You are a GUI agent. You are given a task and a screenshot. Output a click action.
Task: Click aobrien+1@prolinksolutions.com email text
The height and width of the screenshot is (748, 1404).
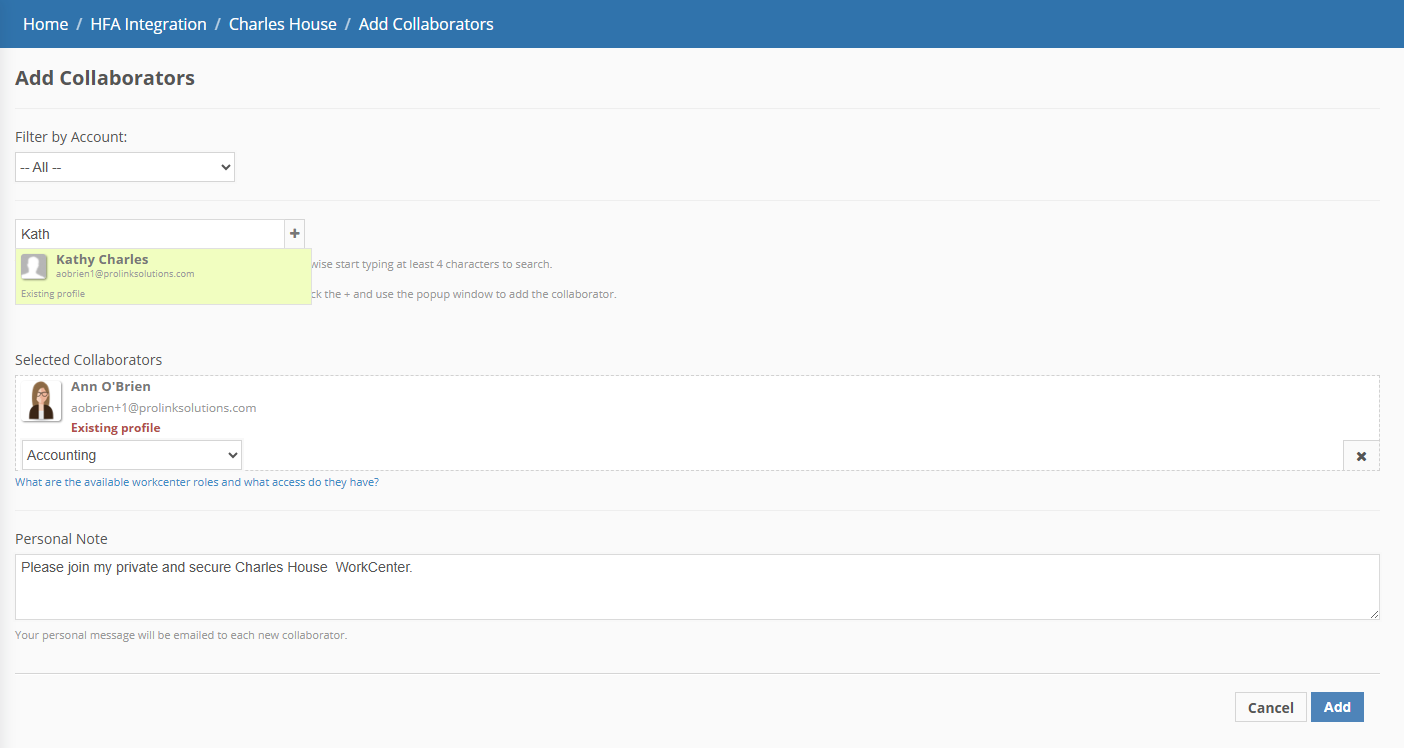pos(163,408)
